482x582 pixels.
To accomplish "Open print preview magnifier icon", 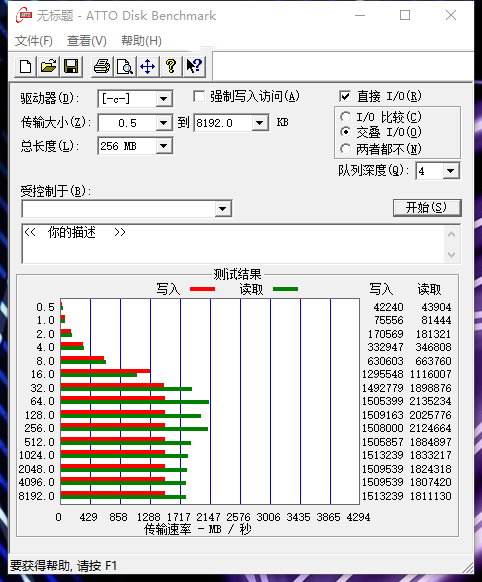I will coord(125,67).
